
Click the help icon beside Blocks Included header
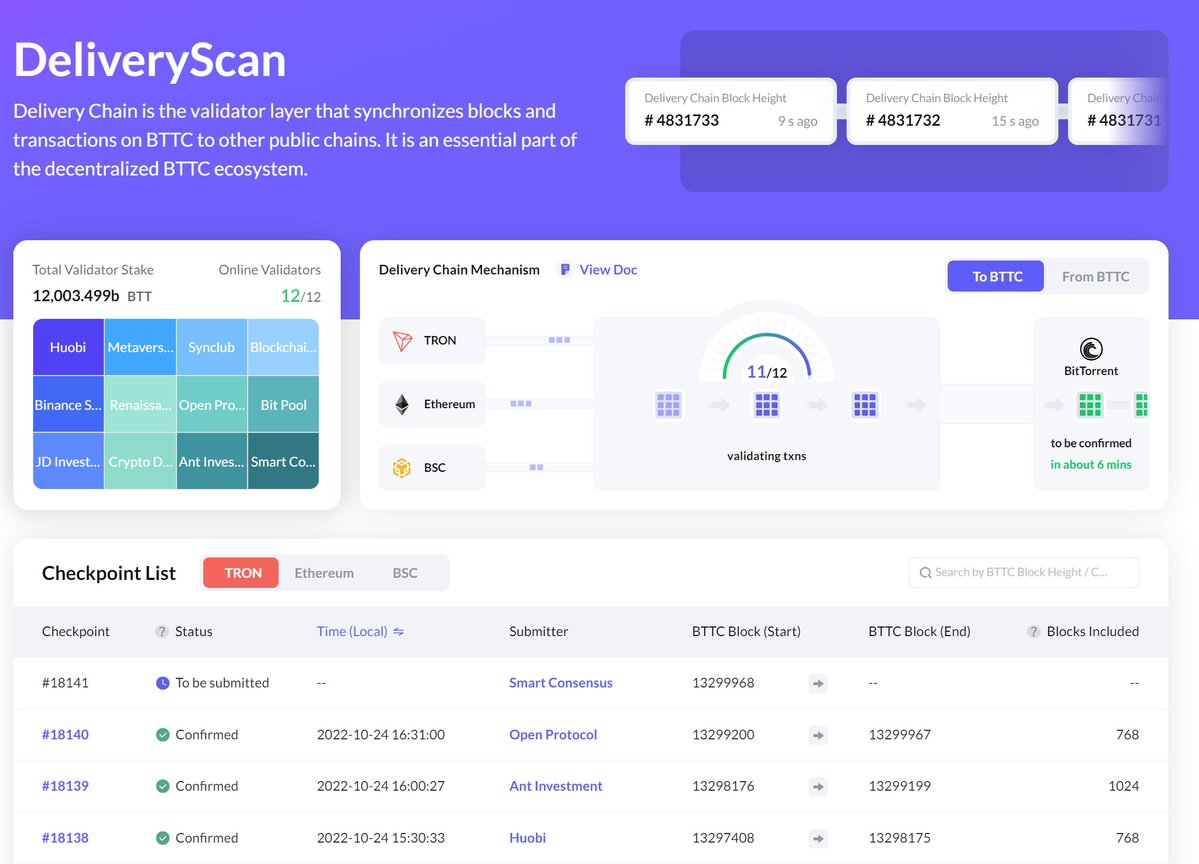(1033, 632)
